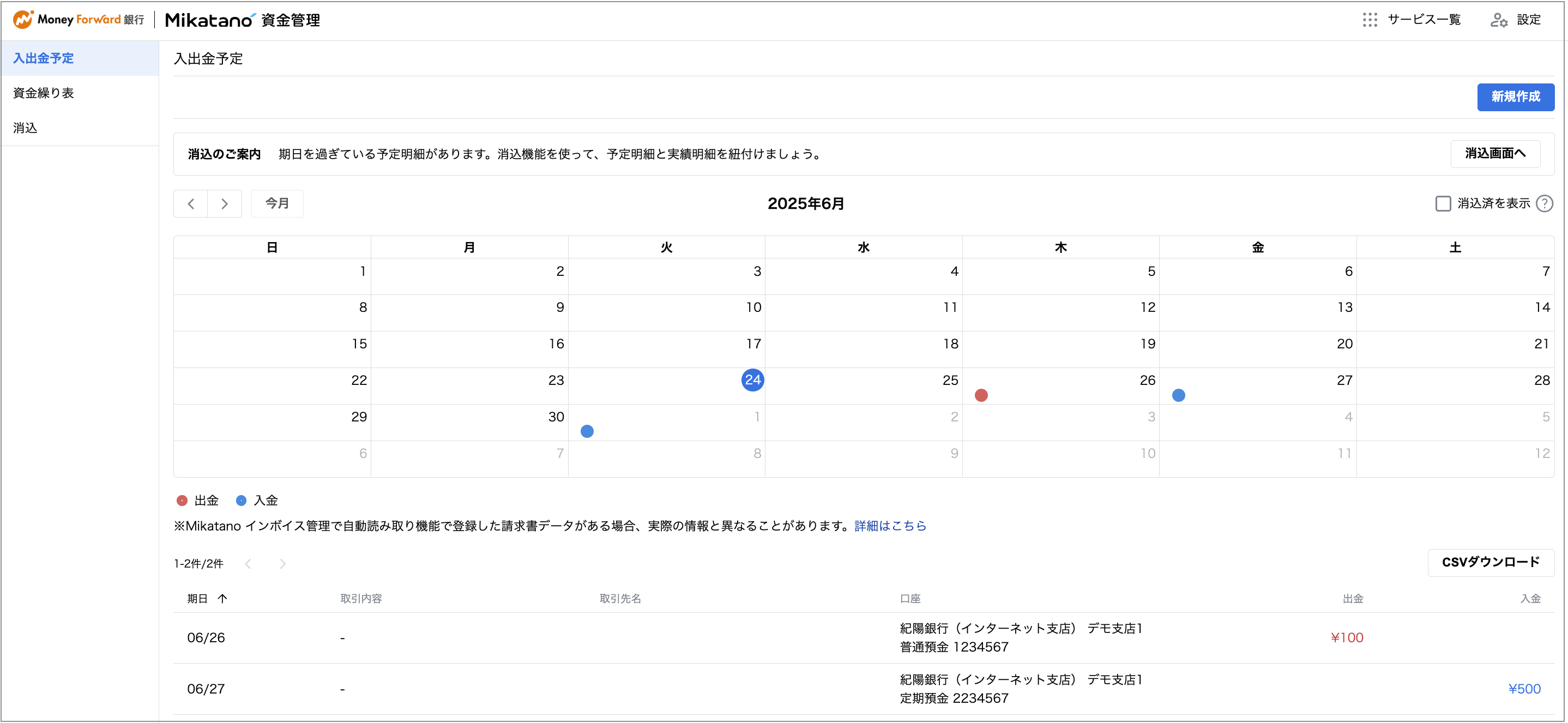Screen dimensions: 1568x723
Task: Go to next month arrow
Action: click(x=225, y=204)
